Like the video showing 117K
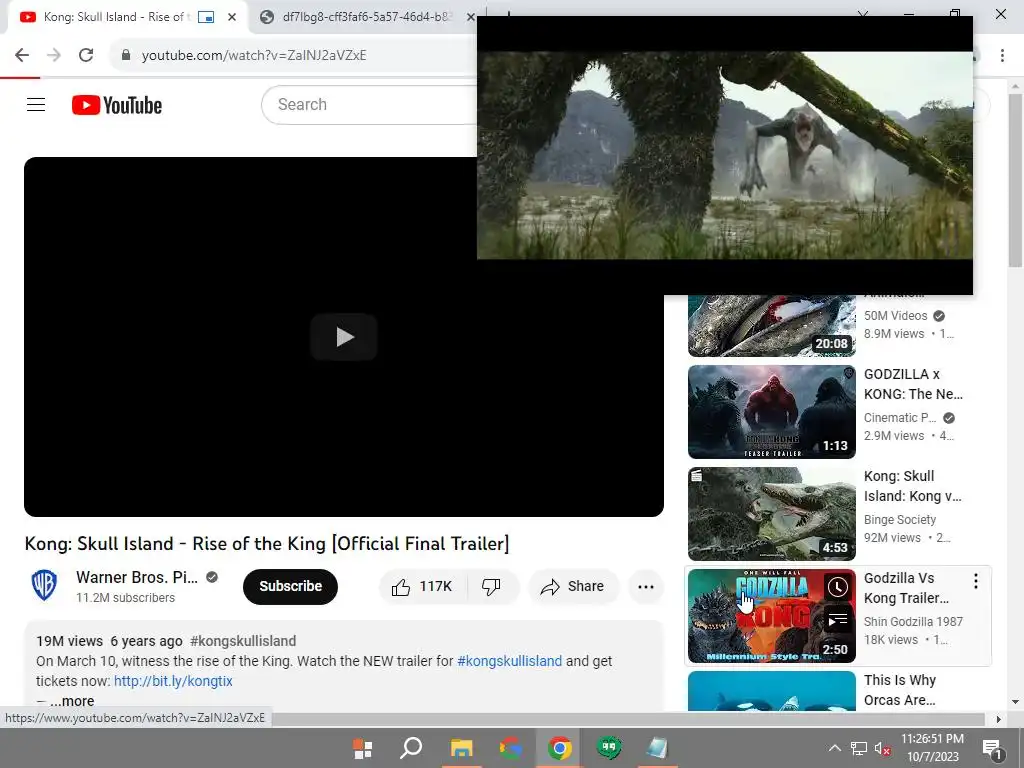Image resolution: width=1024 pixels, height=768 pixels. [422, 586]
